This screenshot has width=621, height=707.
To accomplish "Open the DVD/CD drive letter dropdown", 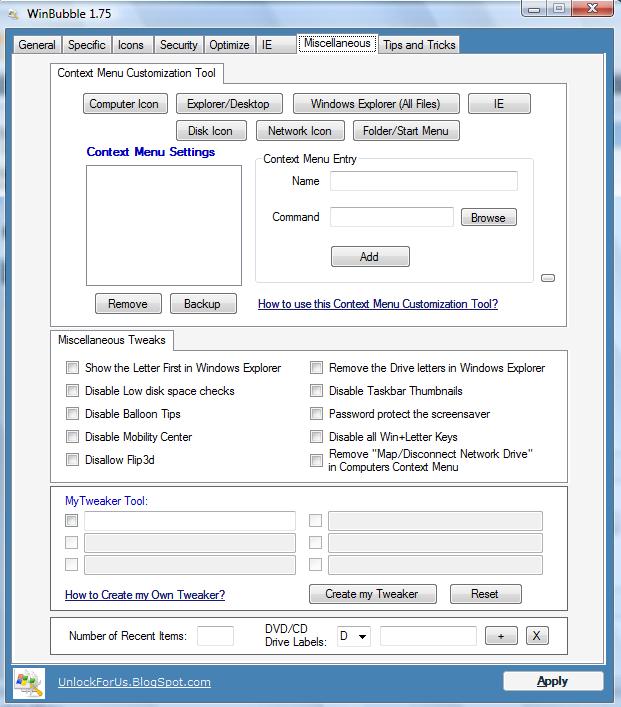I will pos(354,636).
